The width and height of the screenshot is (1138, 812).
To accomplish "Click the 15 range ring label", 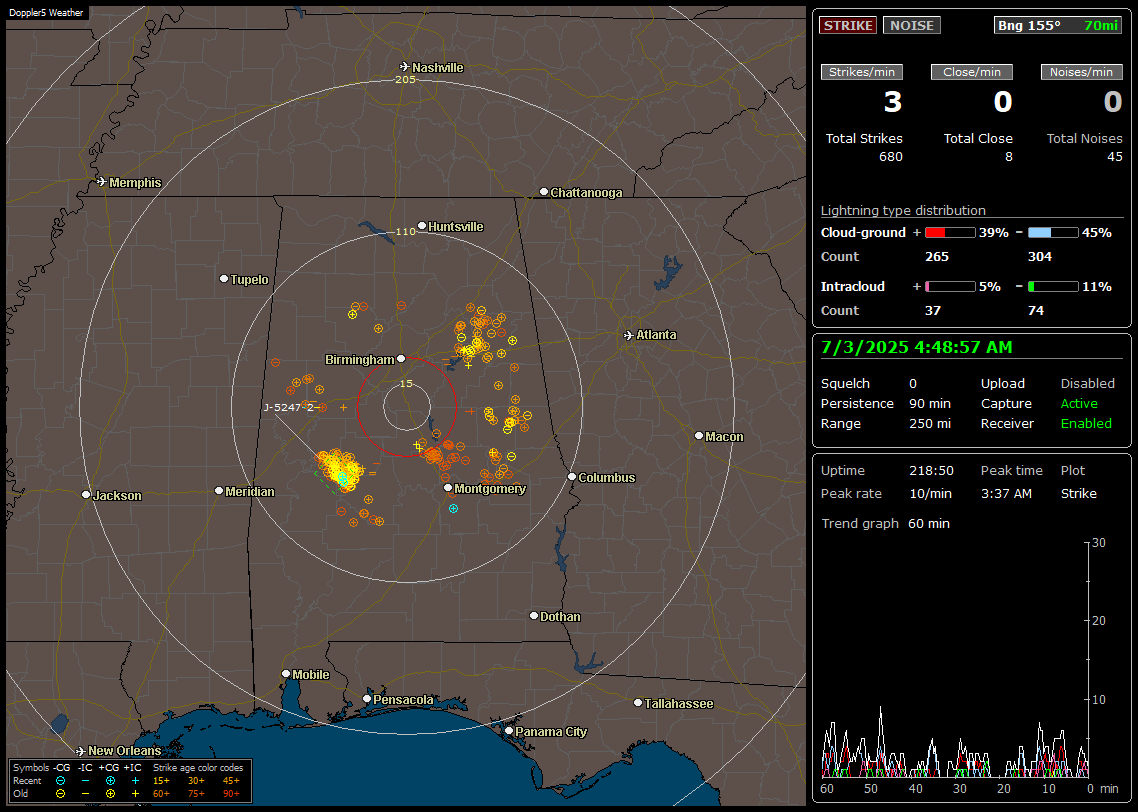I will click(406, 383).
